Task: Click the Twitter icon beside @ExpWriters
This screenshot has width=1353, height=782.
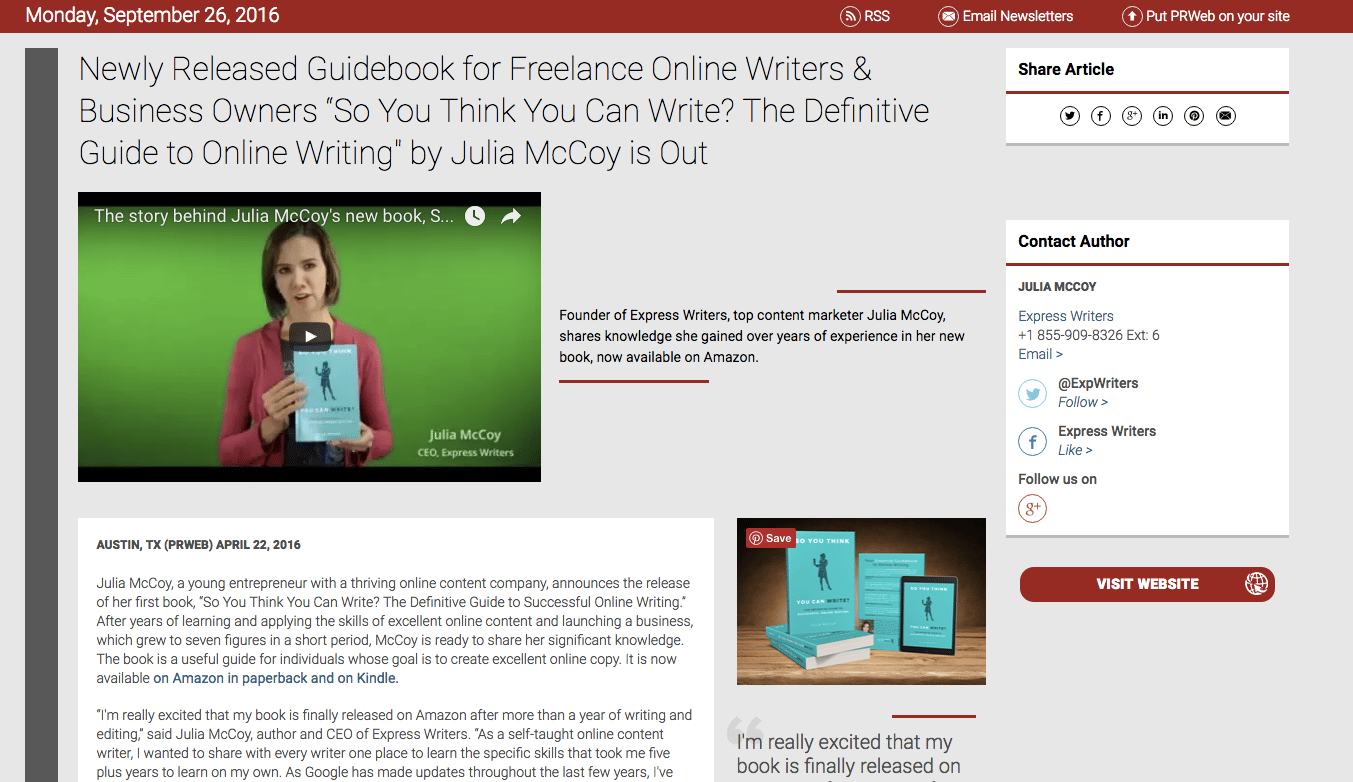Action: click(1032, 393)
